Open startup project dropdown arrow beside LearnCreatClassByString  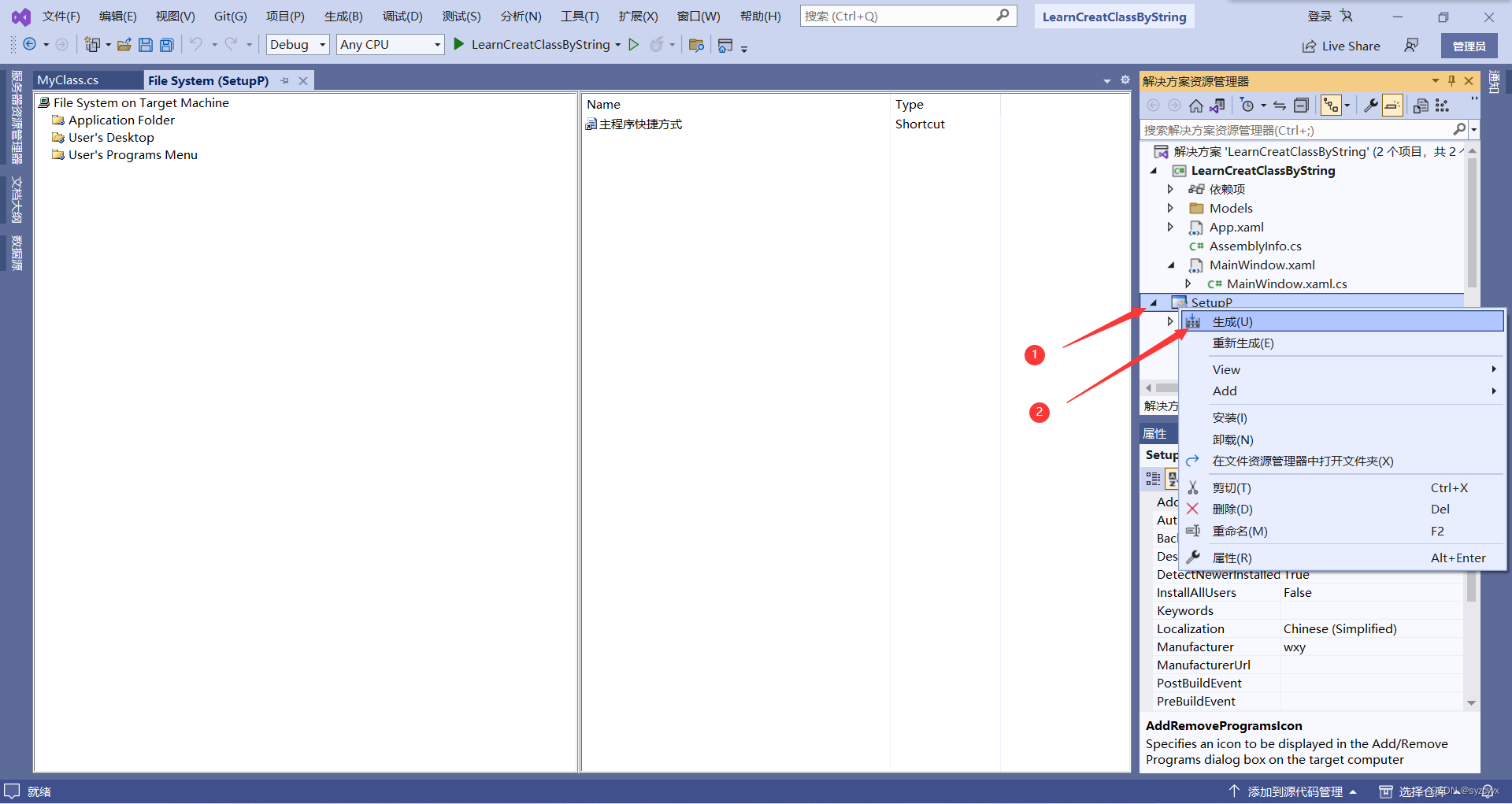click(618, 45)
